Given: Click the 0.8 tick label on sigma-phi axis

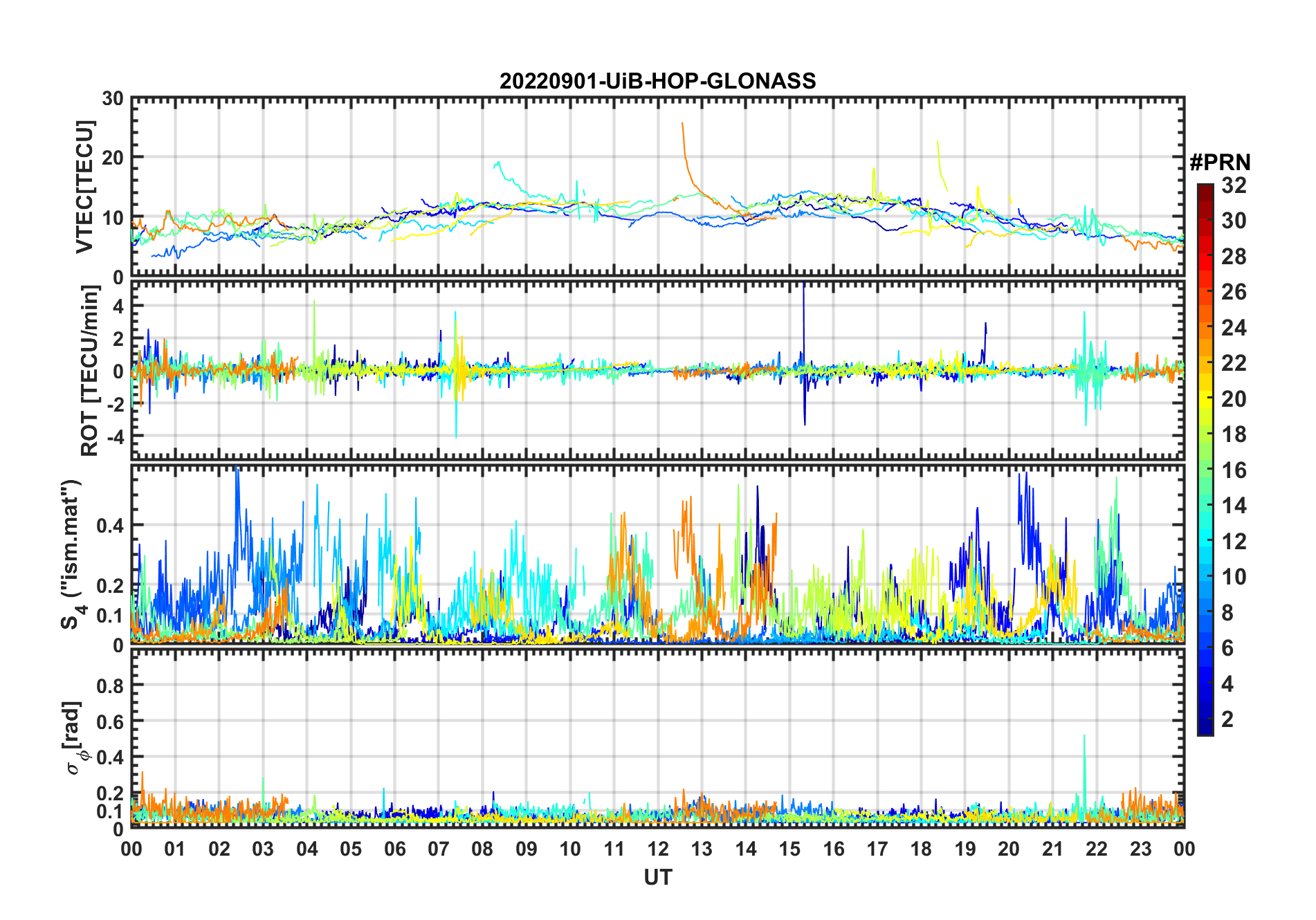Looking at the screenshot, I should pos(111,686).
